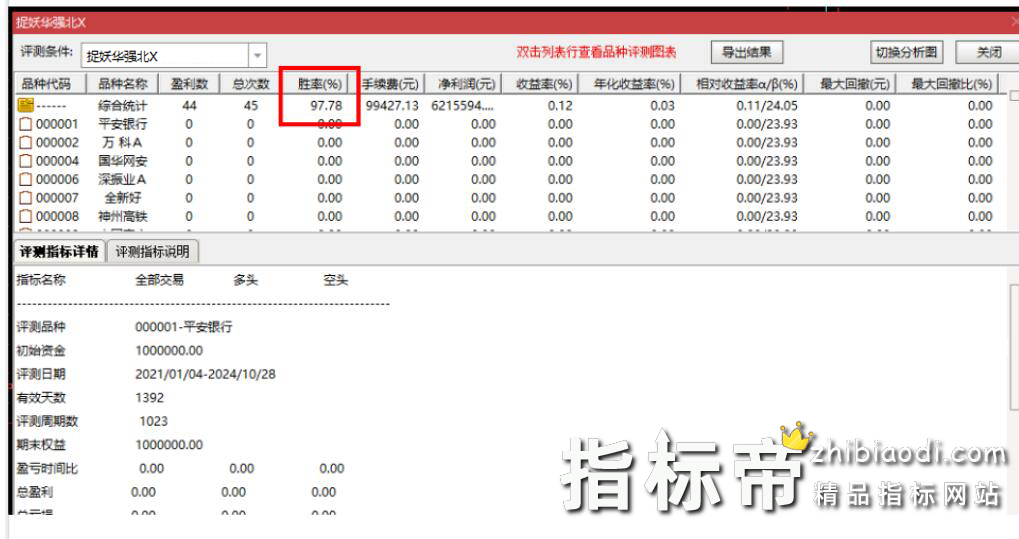Click the icon beside code 000004

pyautogui.click(x=25, y=161)
